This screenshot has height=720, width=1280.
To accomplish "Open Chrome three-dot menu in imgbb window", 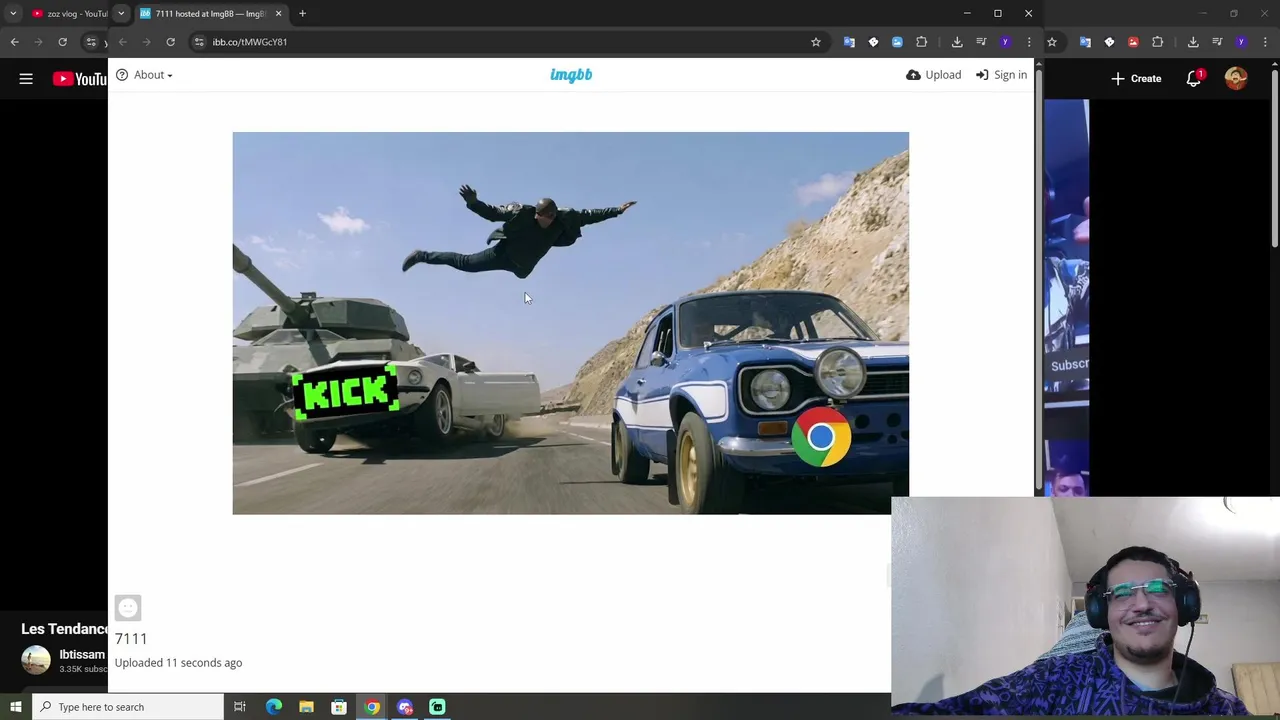I will pos(1029,42).
